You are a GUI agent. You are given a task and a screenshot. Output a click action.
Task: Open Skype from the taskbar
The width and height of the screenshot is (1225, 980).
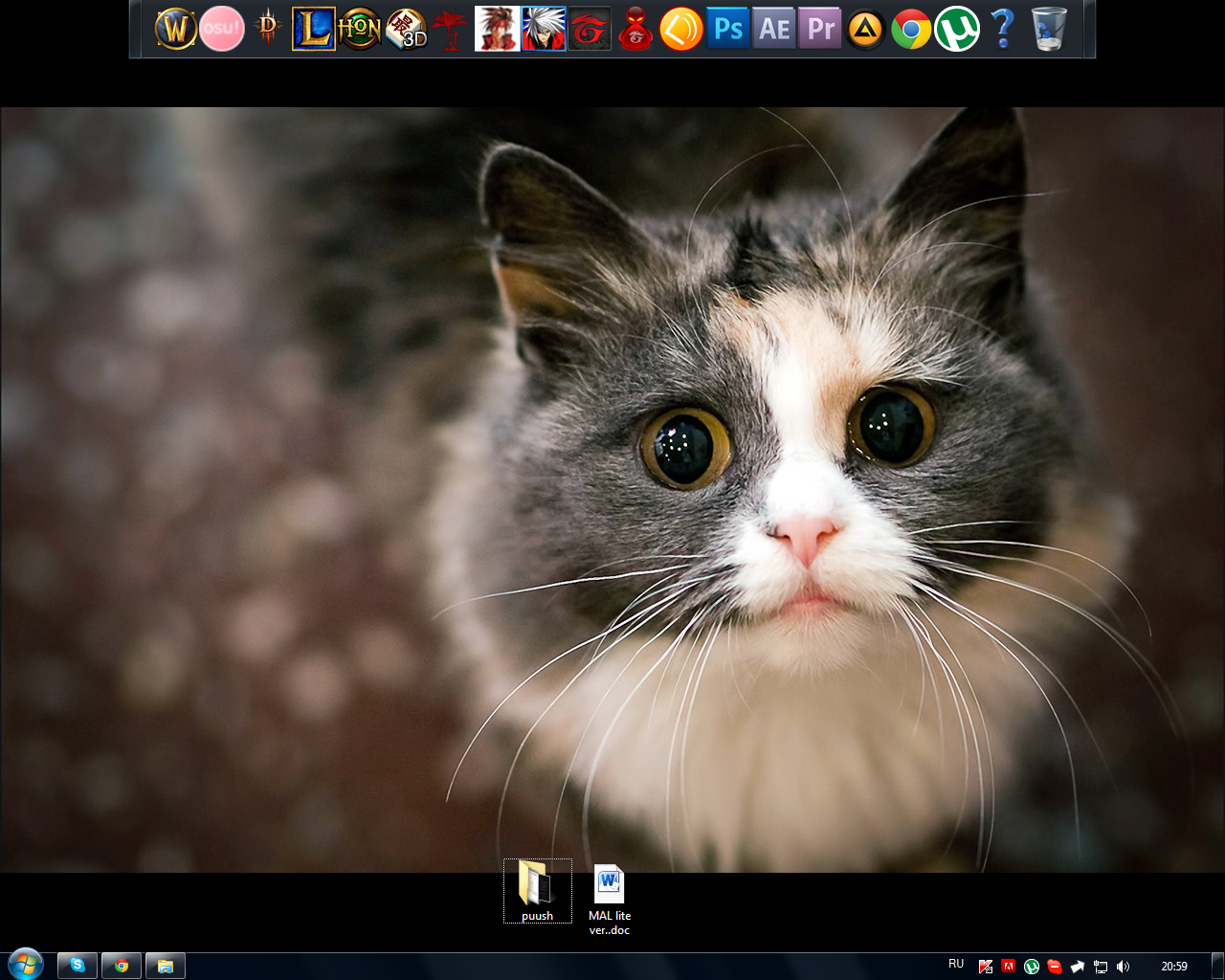(x=77, y=965)
